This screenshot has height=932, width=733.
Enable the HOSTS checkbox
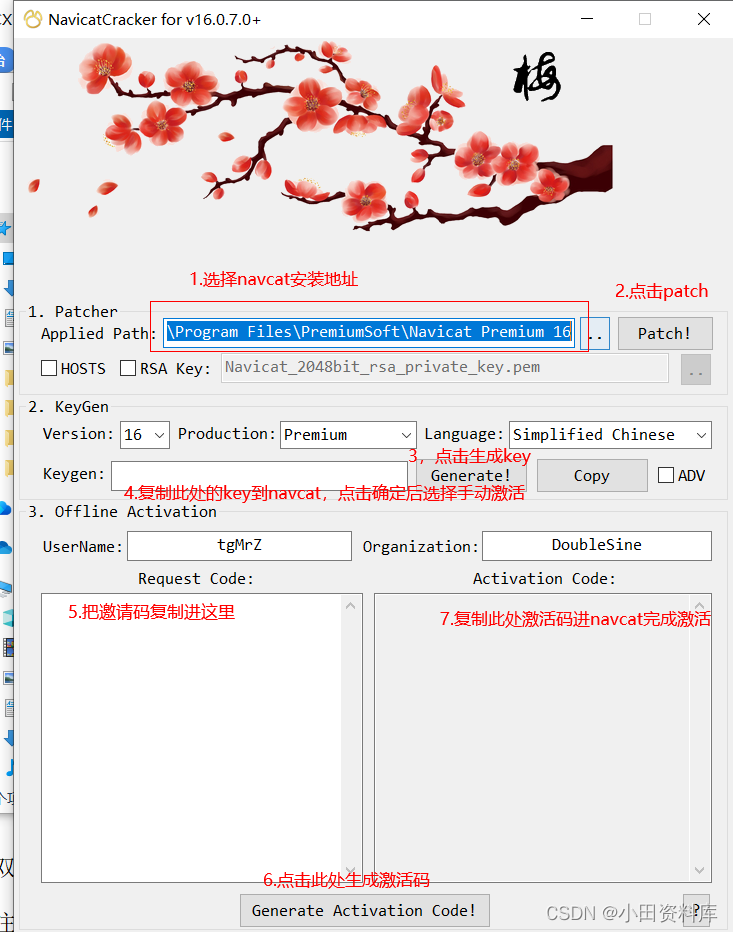pos(49,369)
